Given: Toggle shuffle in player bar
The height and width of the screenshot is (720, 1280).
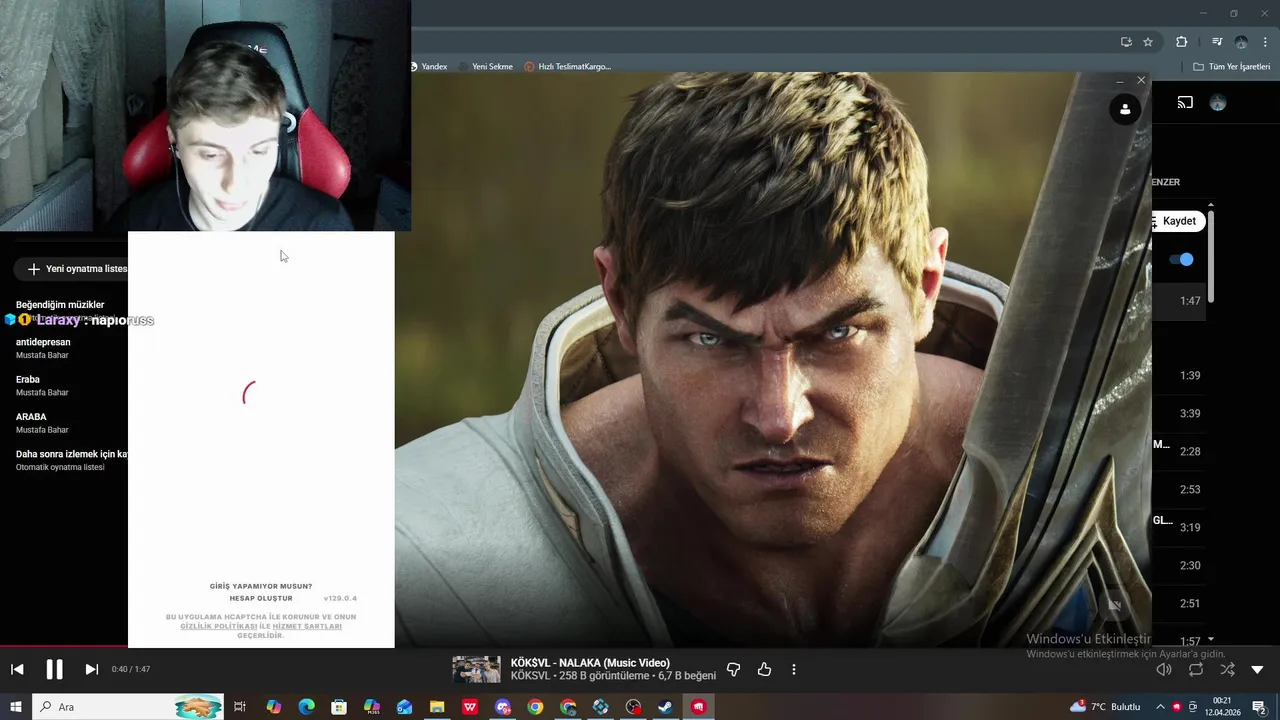Looking at the screenshot, I should pos(1227,669).
